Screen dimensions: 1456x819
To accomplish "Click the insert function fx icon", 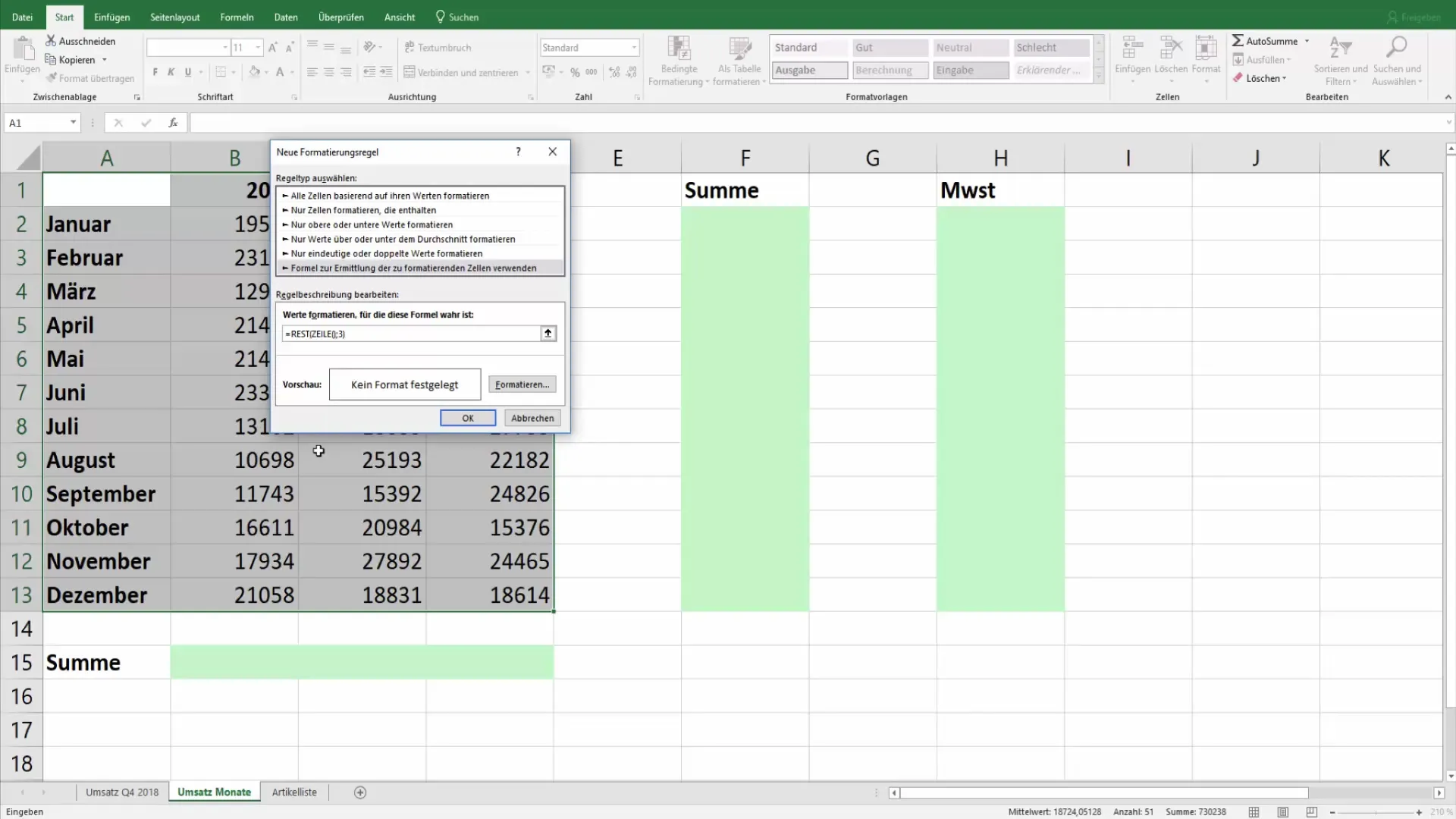I will tap(173, 122).
